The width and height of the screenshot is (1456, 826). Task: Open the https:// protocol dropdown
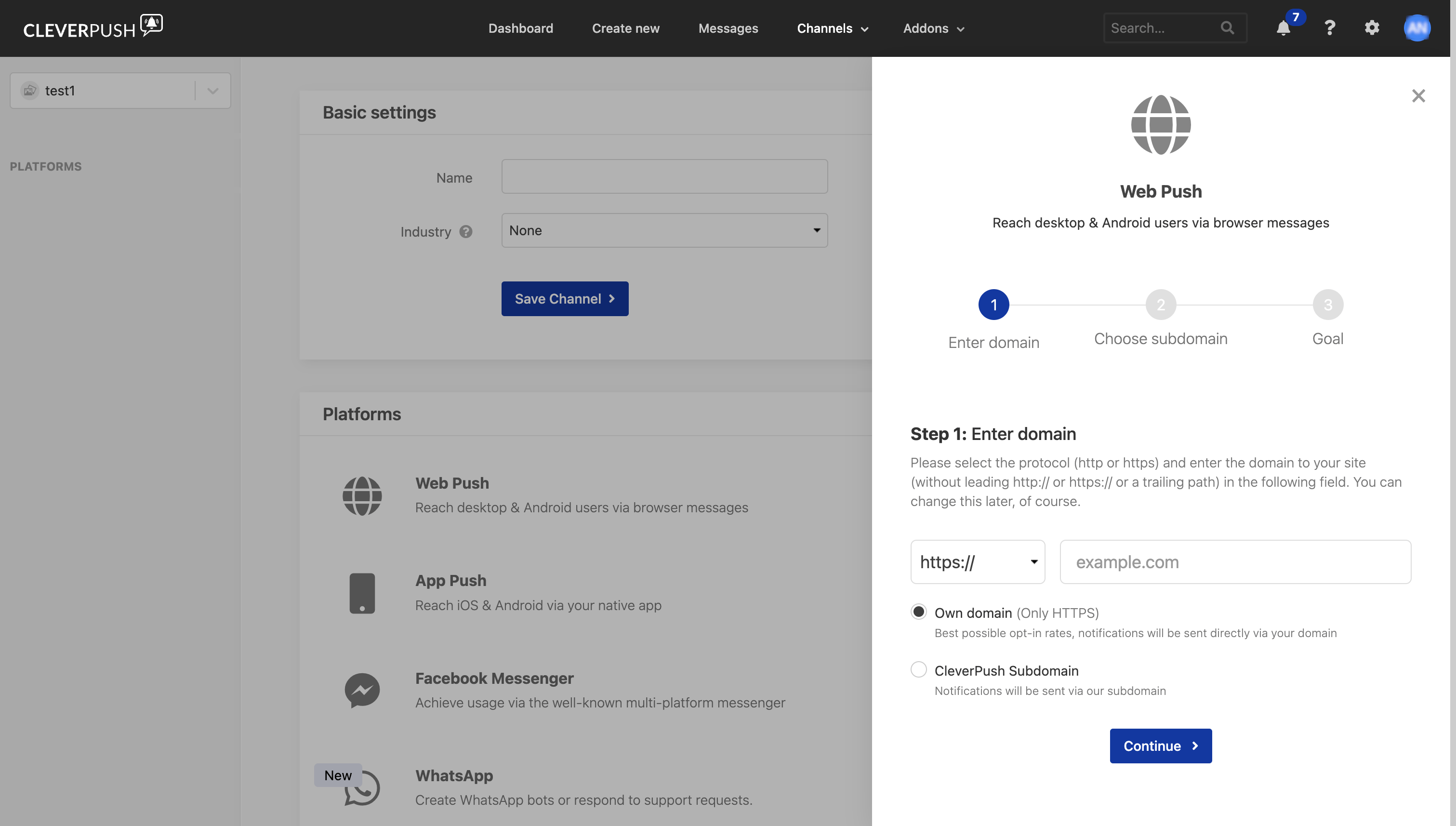pyautogui.click(x=977, y=561)
